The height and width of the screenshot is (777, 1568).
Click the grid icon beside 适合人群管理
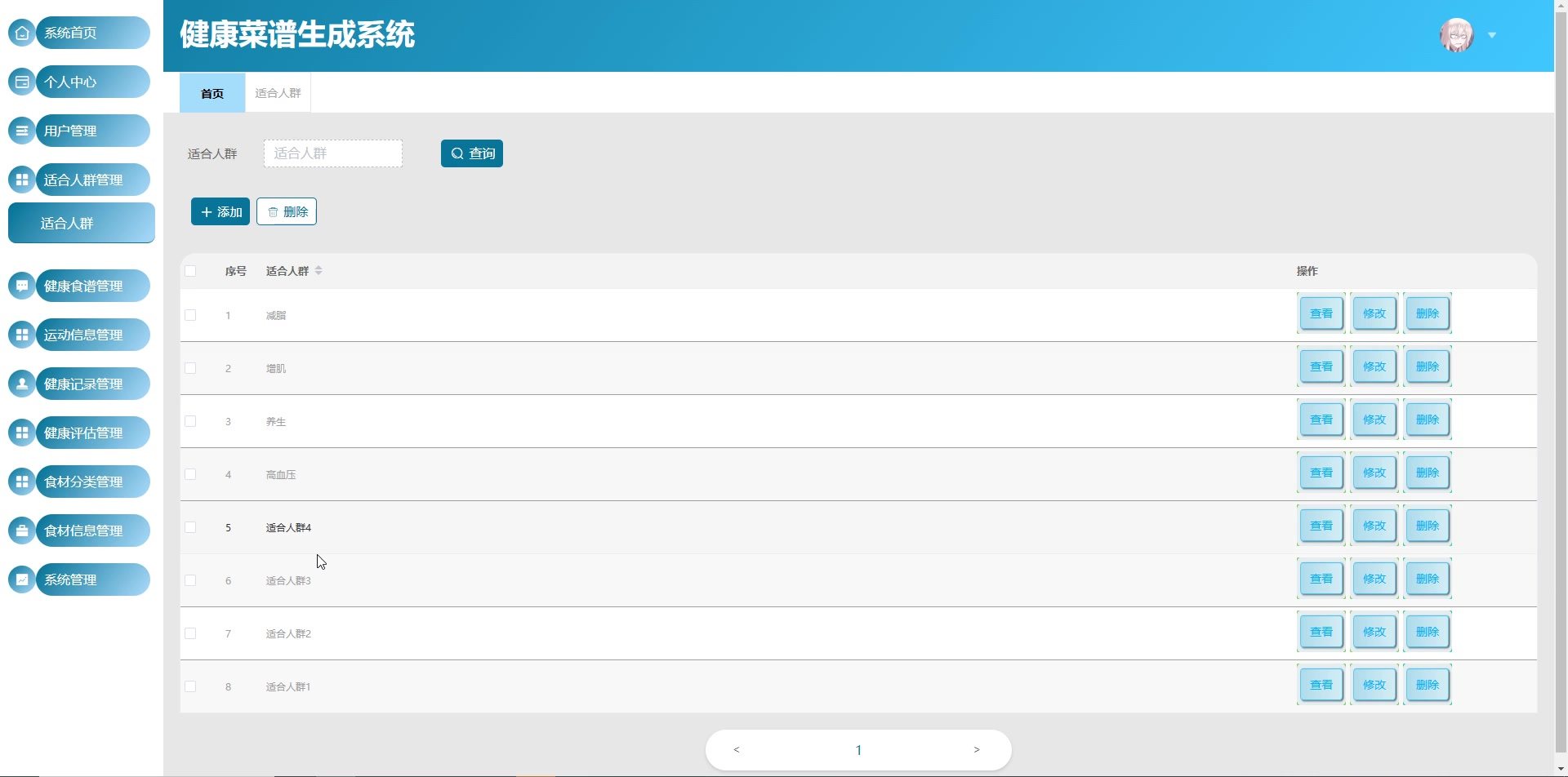22,180
